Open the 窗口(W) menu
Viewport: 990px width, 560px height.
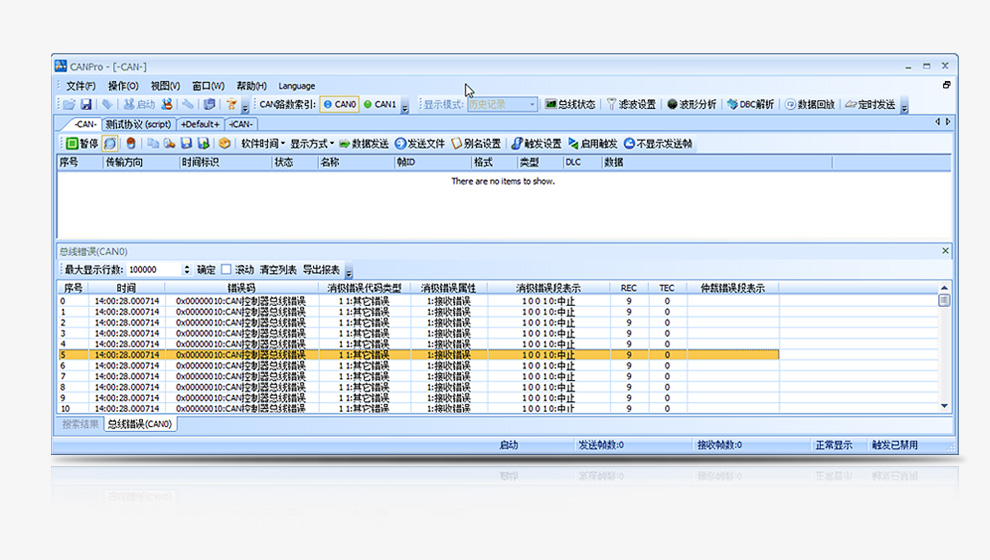(208, 86)
